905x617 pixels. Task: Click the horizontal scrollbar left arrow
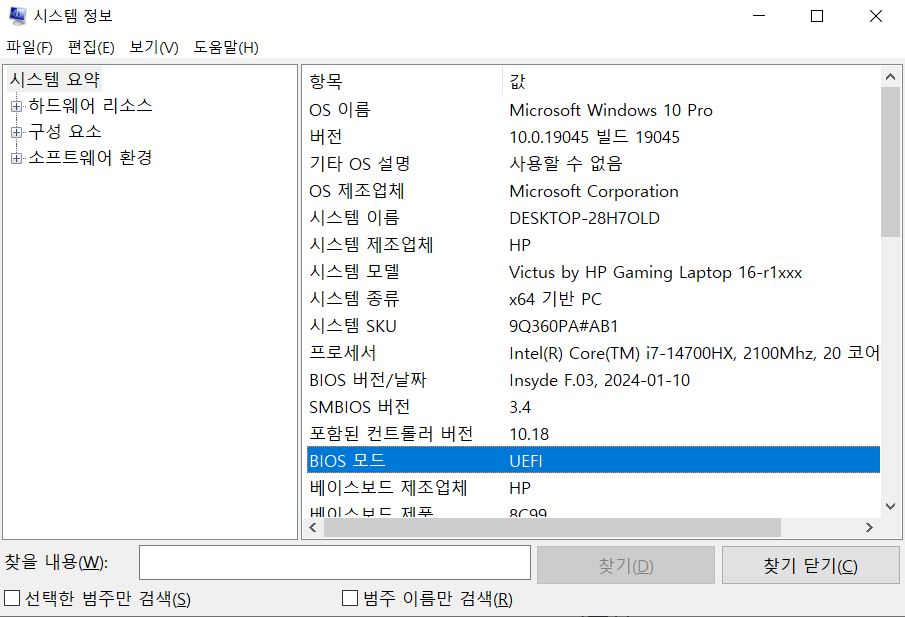[x=313, y=528]
